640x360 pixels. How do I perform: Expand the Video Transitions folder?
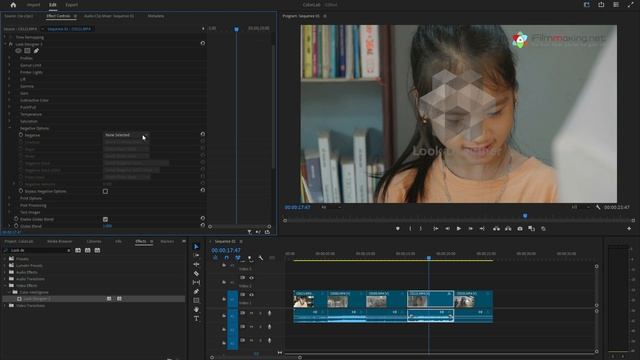click(5, 306)
